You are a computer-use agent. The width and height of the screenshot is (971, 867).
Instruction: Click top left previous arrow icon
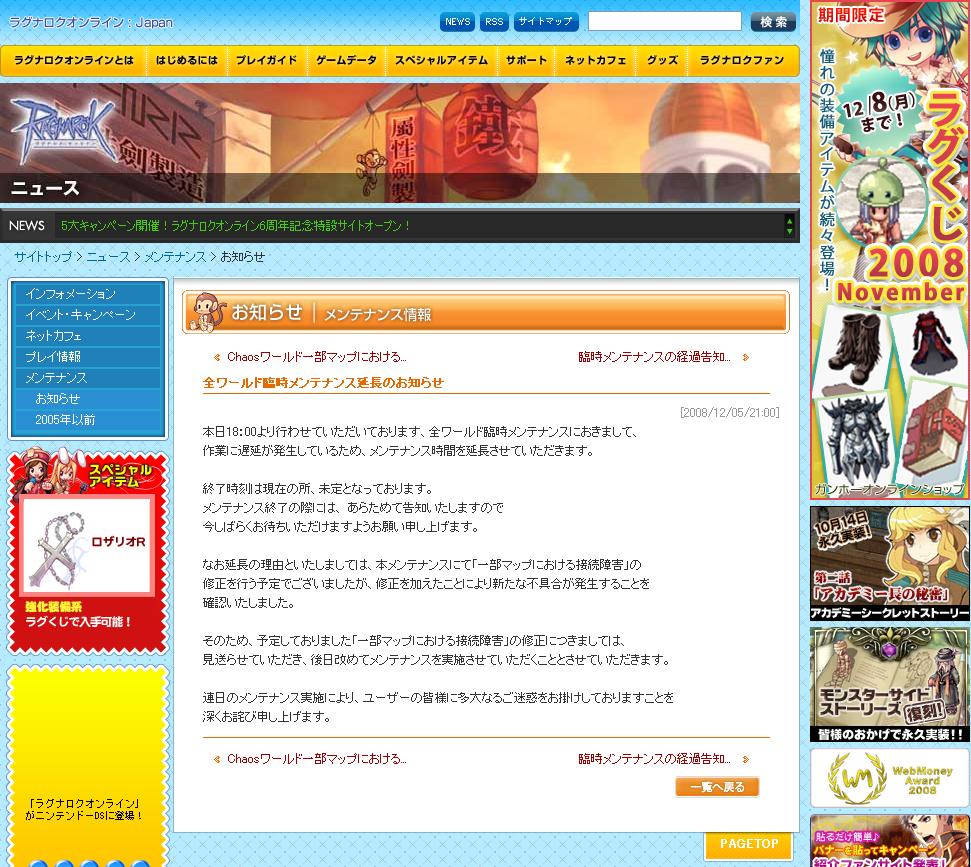(217, 357)
